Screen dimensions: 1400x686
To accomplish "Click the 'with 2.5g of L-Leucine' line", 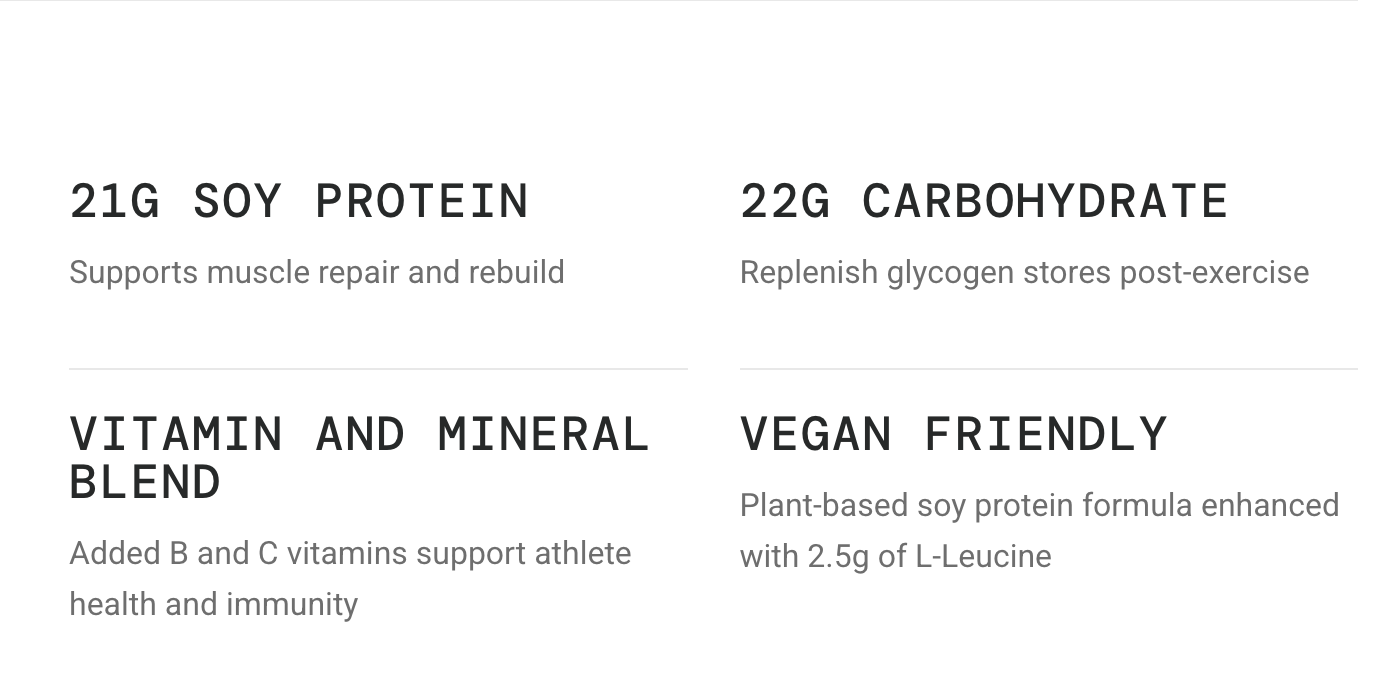I will click(x=895, y=556).
